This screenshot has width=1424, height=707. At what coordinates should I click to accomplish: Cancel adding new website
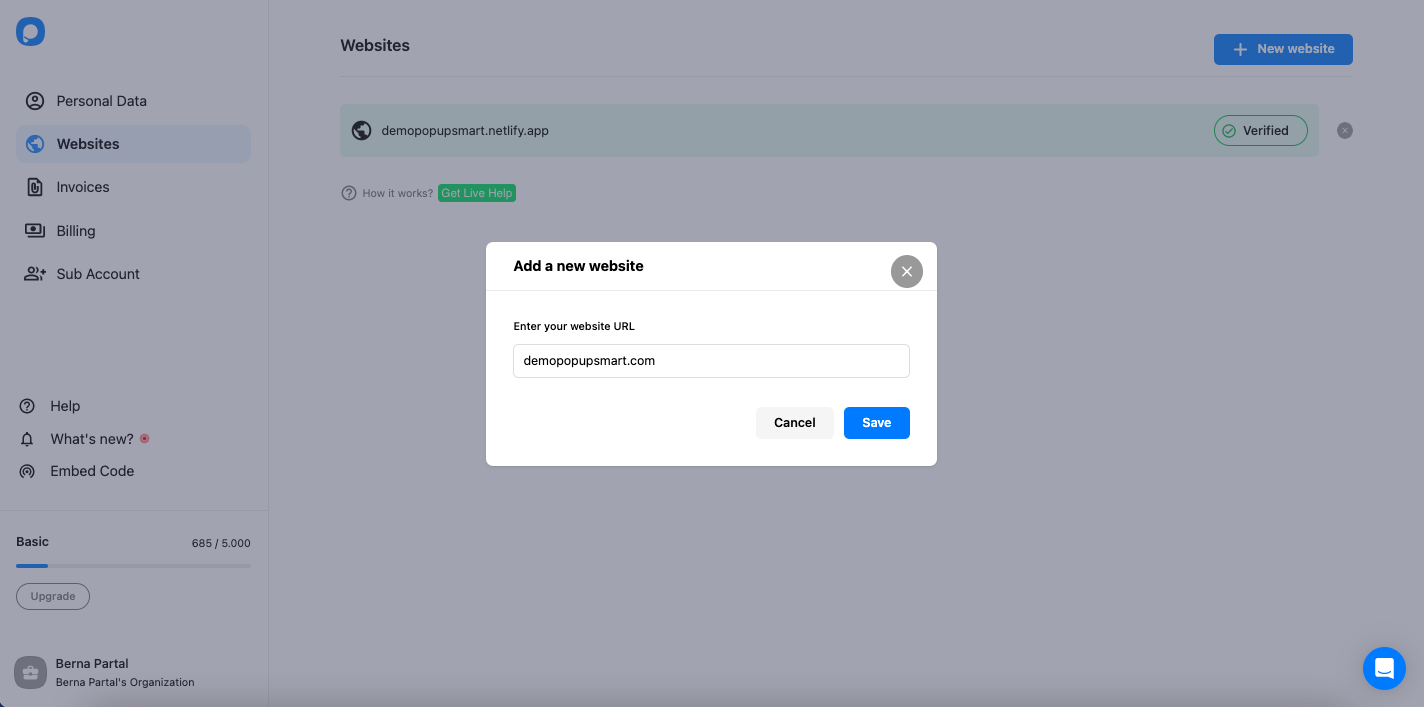tap(795, 423)
